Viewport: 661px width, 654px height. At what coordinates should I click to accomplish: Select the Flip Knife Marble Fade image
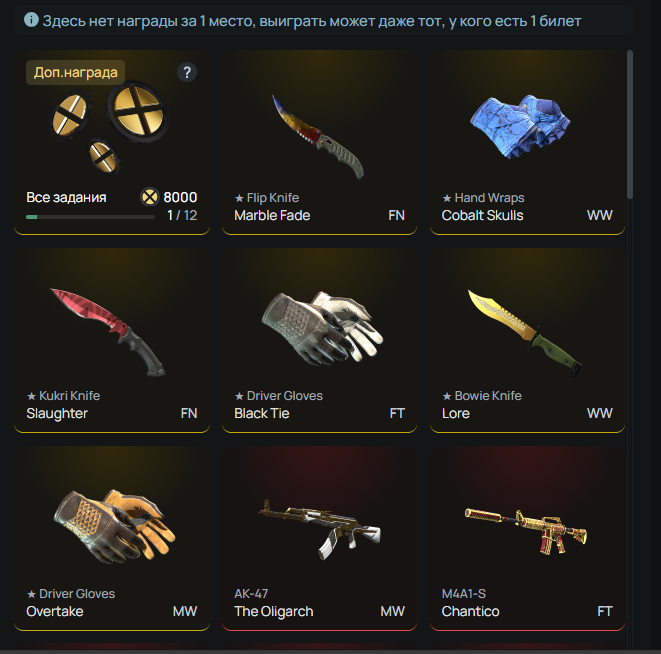coord(318,136)
